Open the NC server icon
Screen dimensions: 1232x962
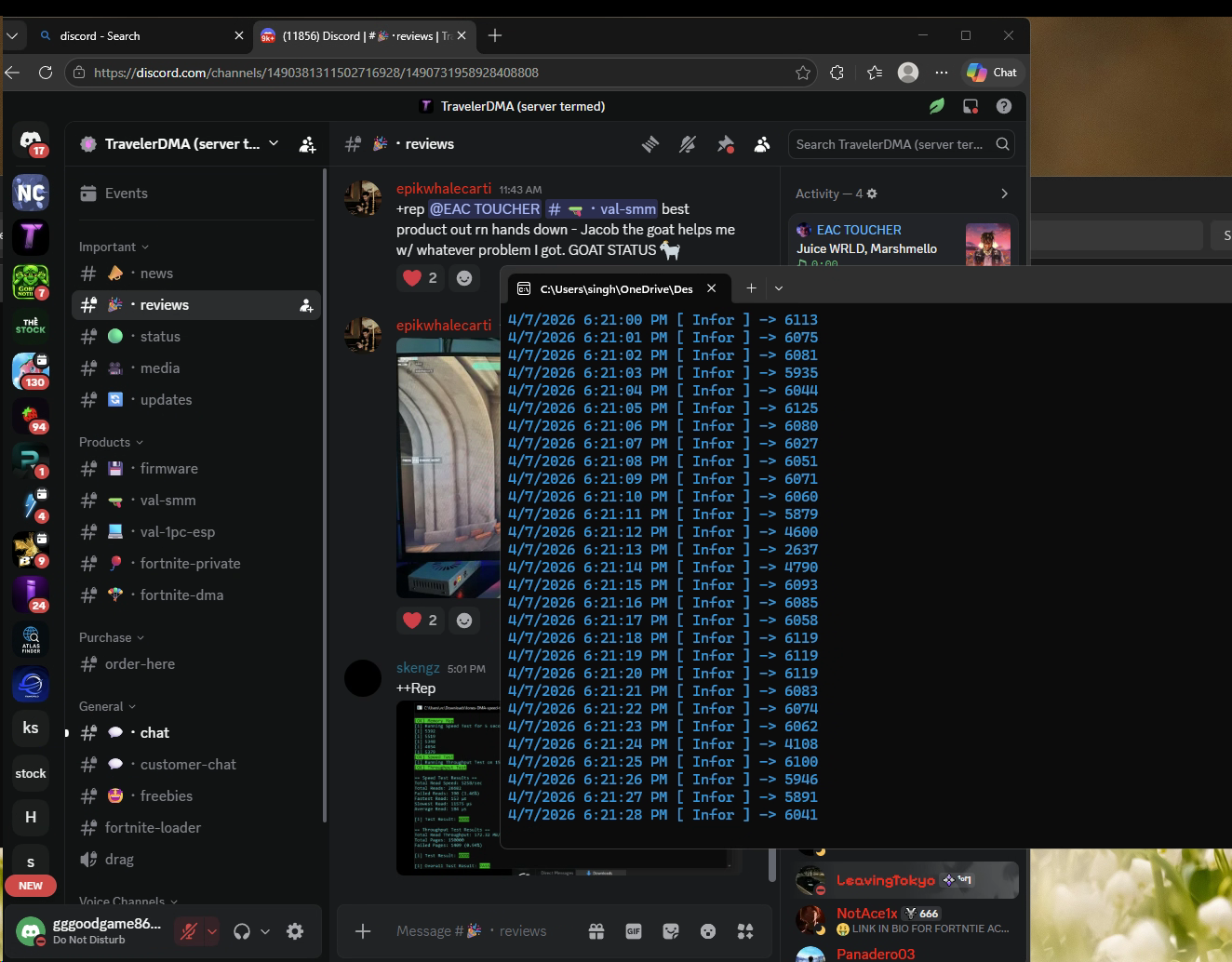click(31, 194)
